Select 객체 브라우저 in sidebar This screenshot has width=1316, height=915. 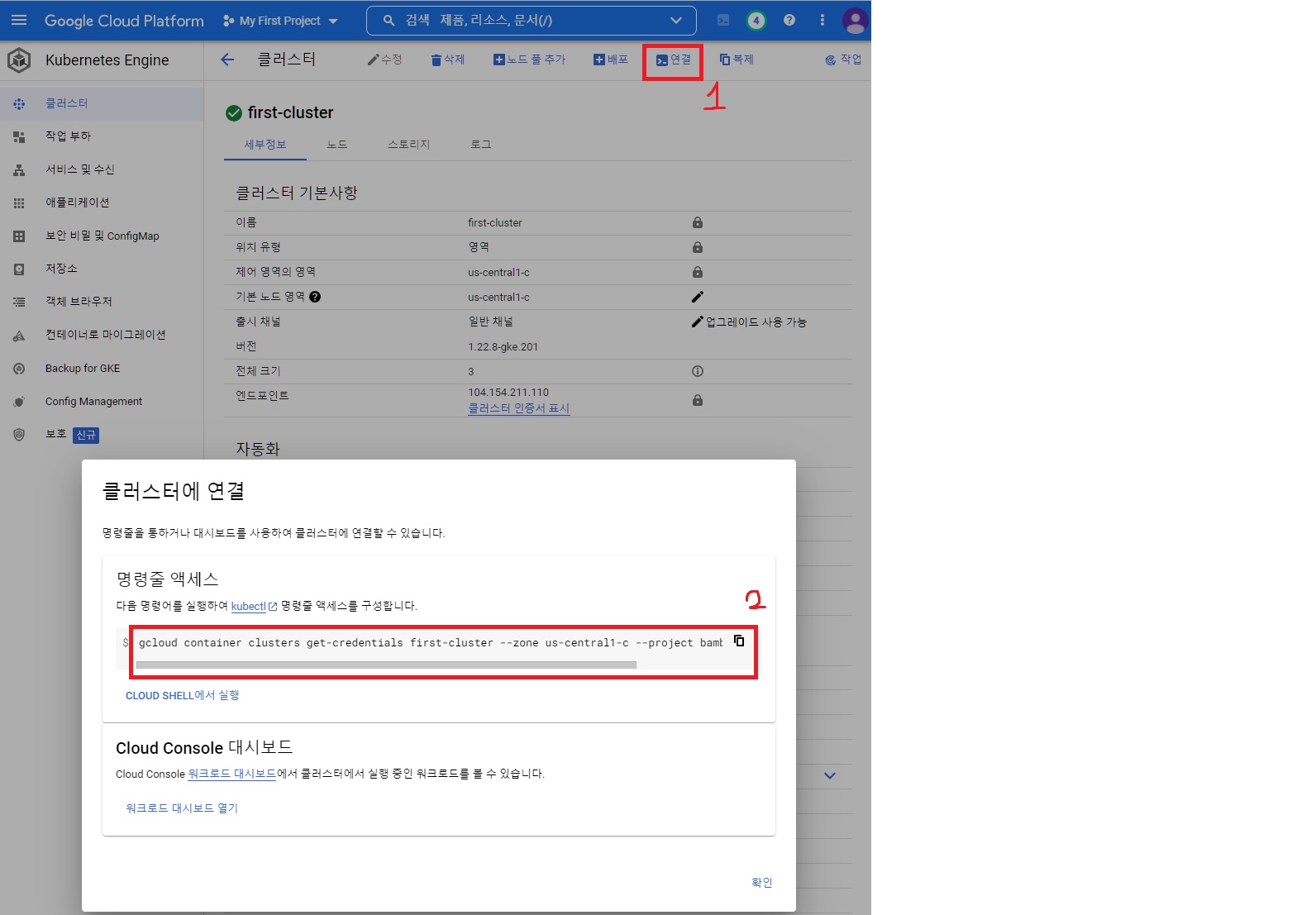tap(102, 302)
